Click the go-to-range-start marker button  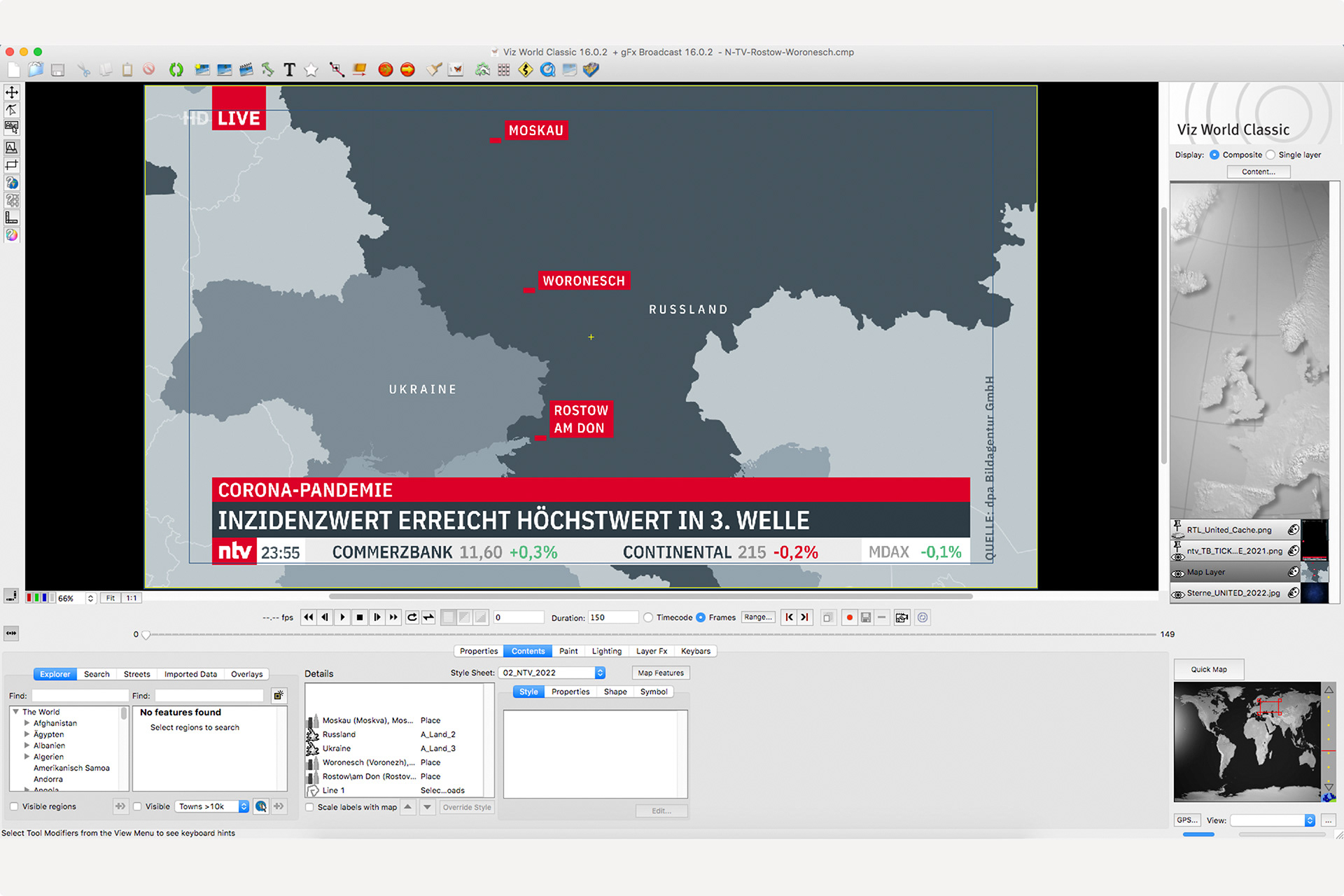coord(790,617)
